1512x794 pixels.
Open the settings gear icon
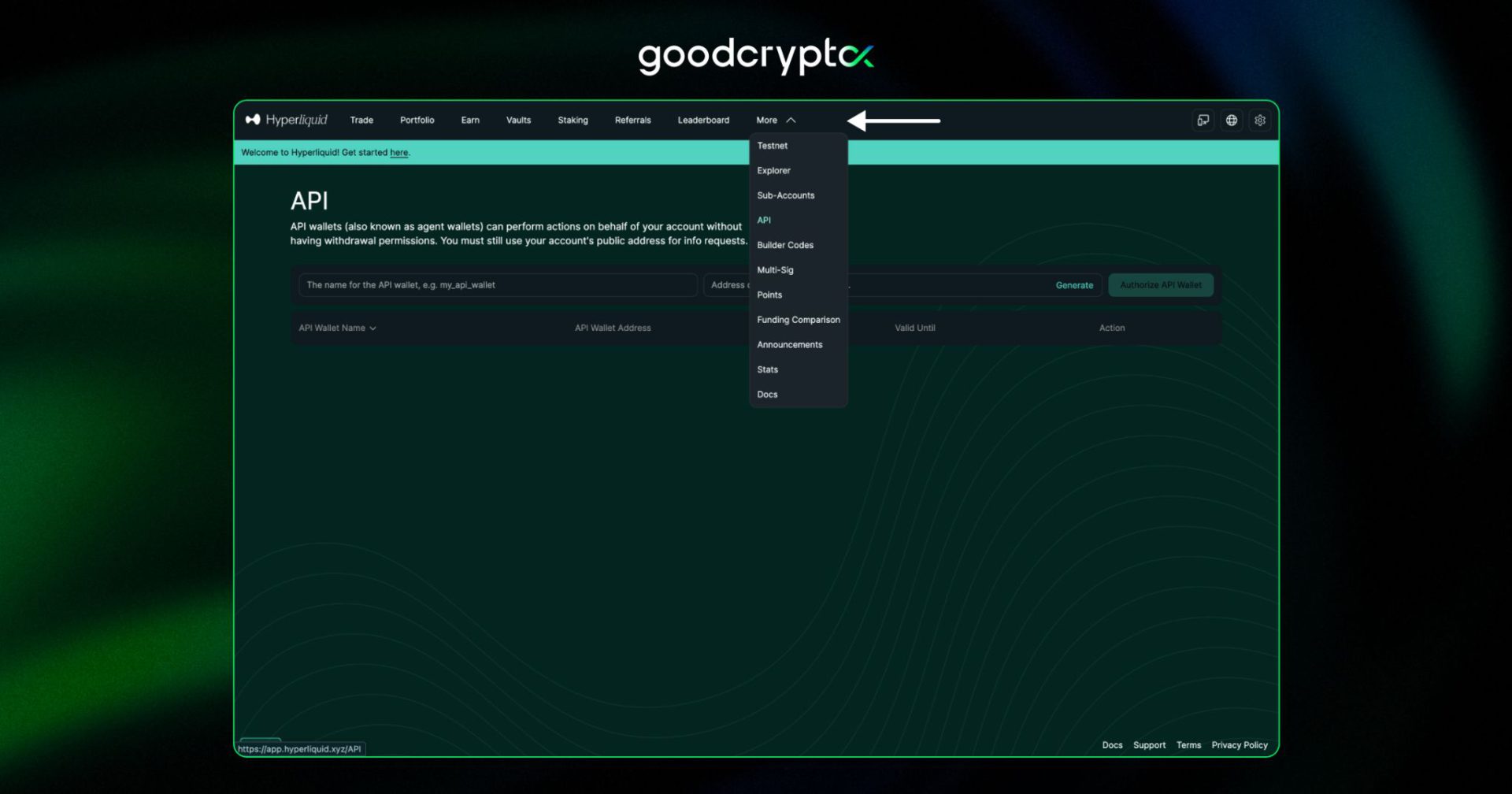click(x=1260, y=121)
